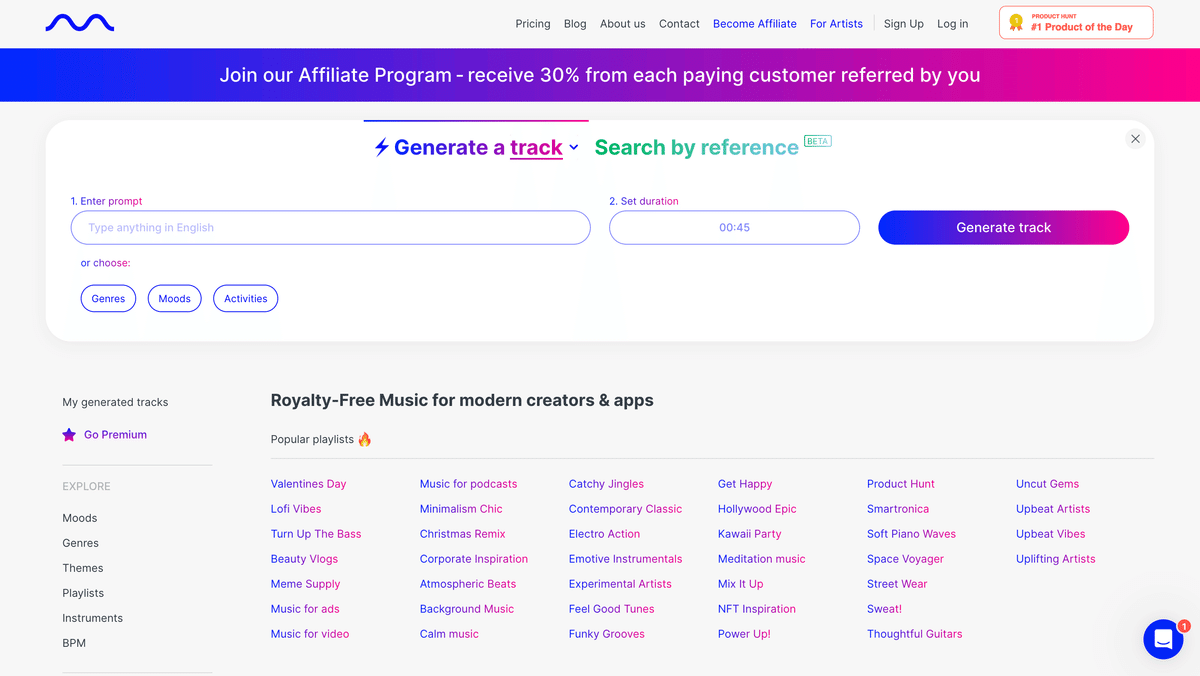The image size is (1200, 676).
Task: Open Pricing in the top menu
Action: (533, 24)
